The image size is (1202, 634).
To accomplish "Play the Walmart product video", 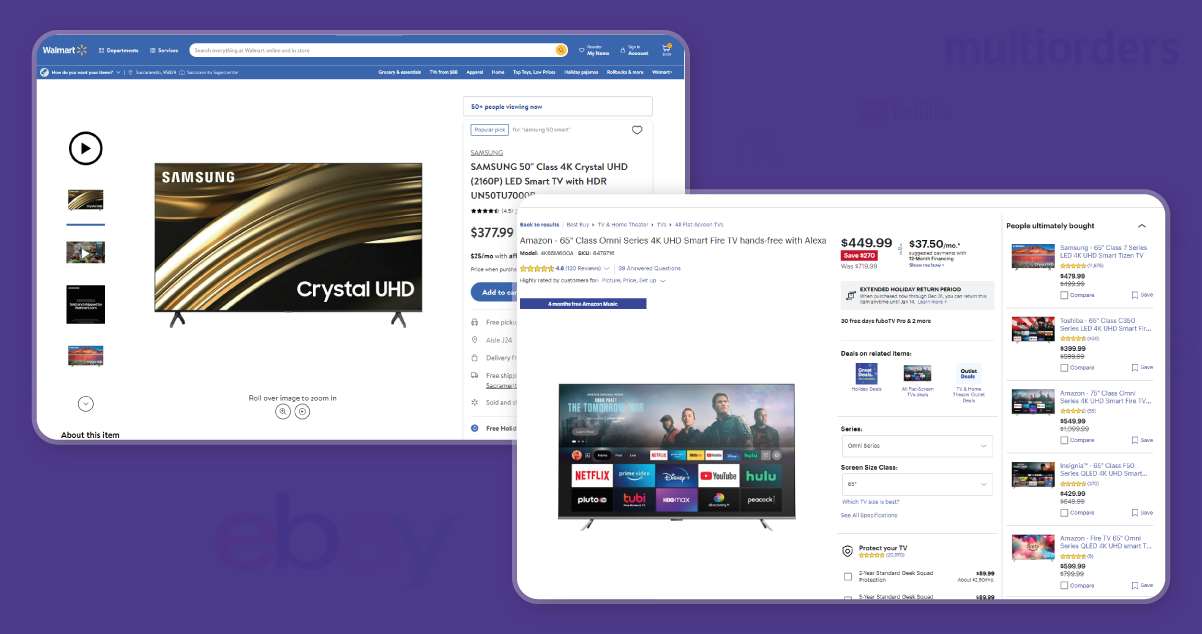I will point(86,148).
